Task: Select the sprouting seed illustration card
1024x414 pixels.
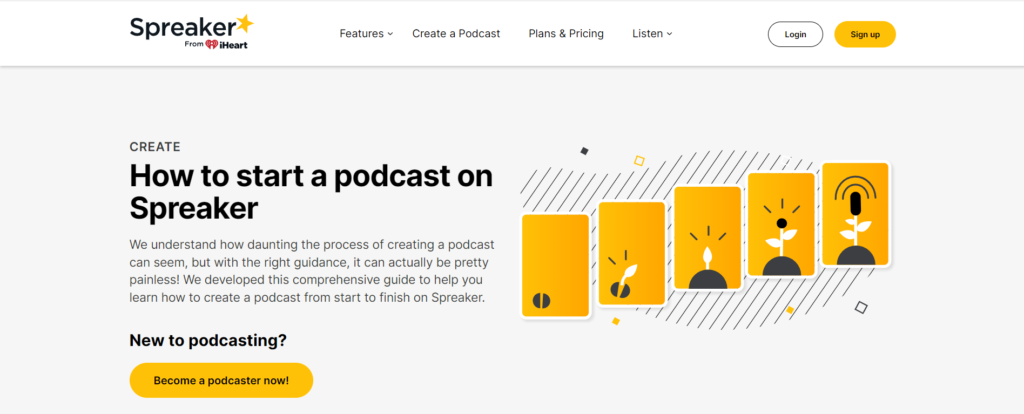Action: click(x=632, y=253)
